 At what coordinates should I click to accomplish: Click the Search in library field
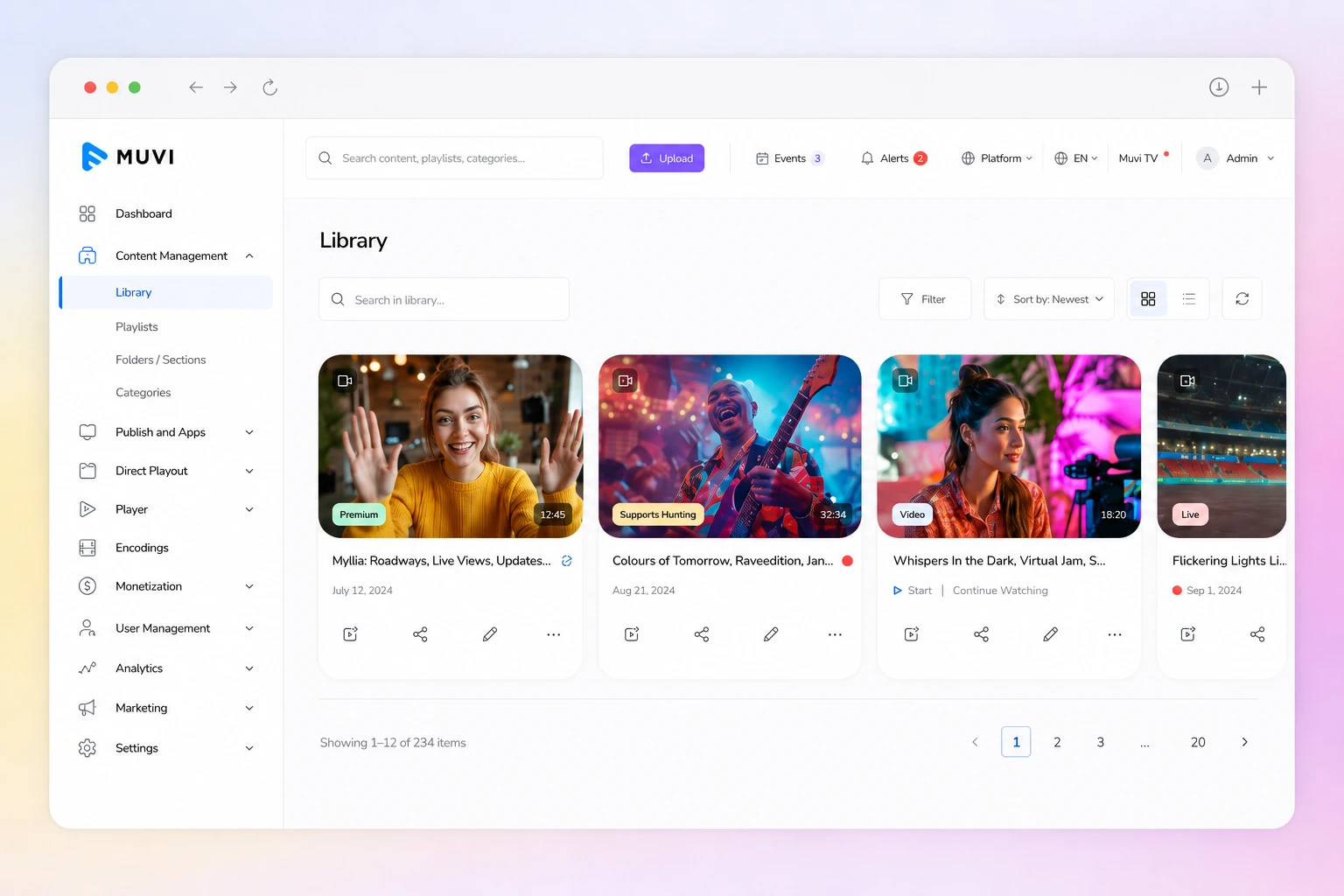[444, 299]
